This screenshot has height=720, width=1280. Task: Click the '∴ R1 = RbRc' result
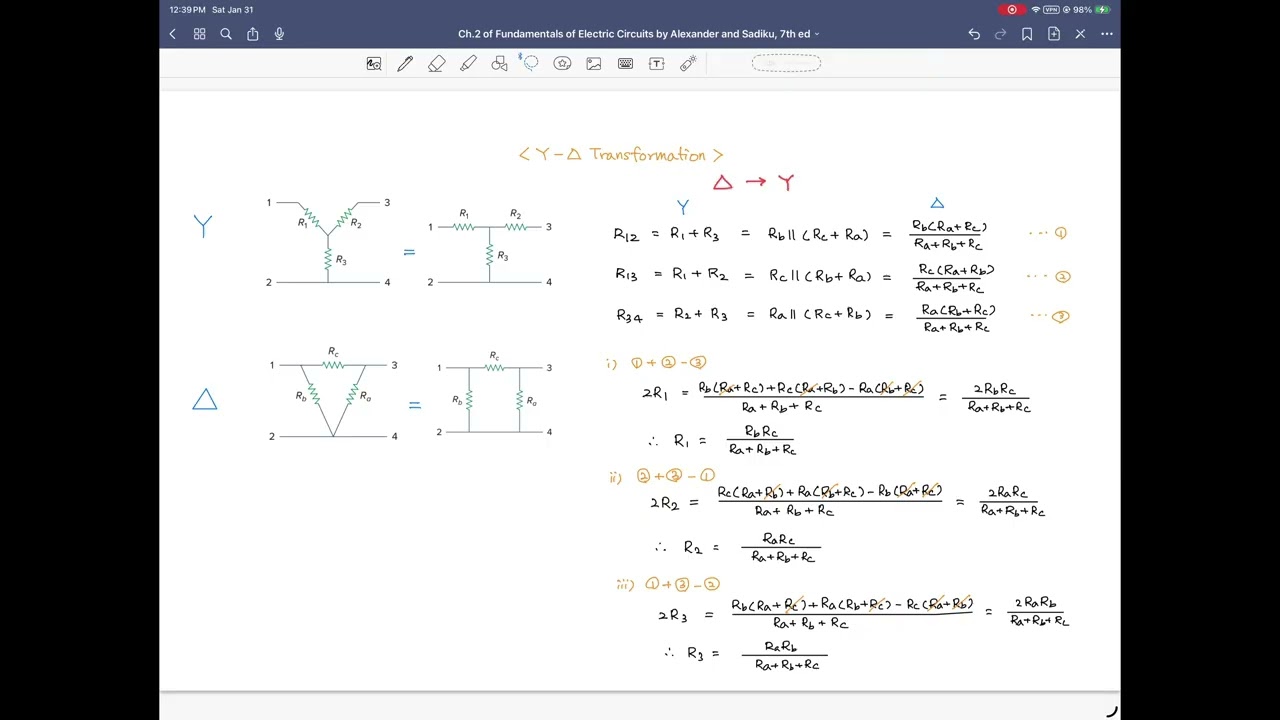click(722, 441)
